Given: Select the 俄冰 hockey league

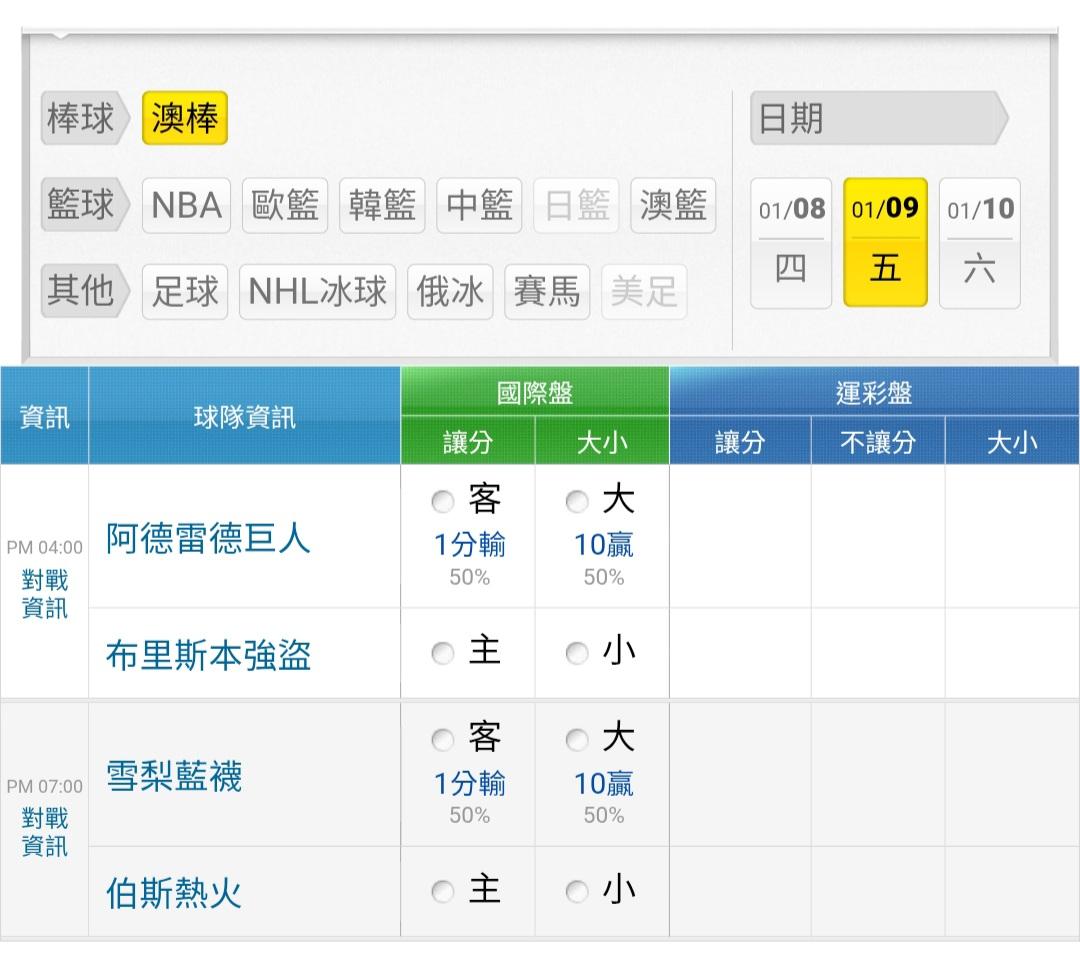Looking at the screenshot, I should point(450,292).
